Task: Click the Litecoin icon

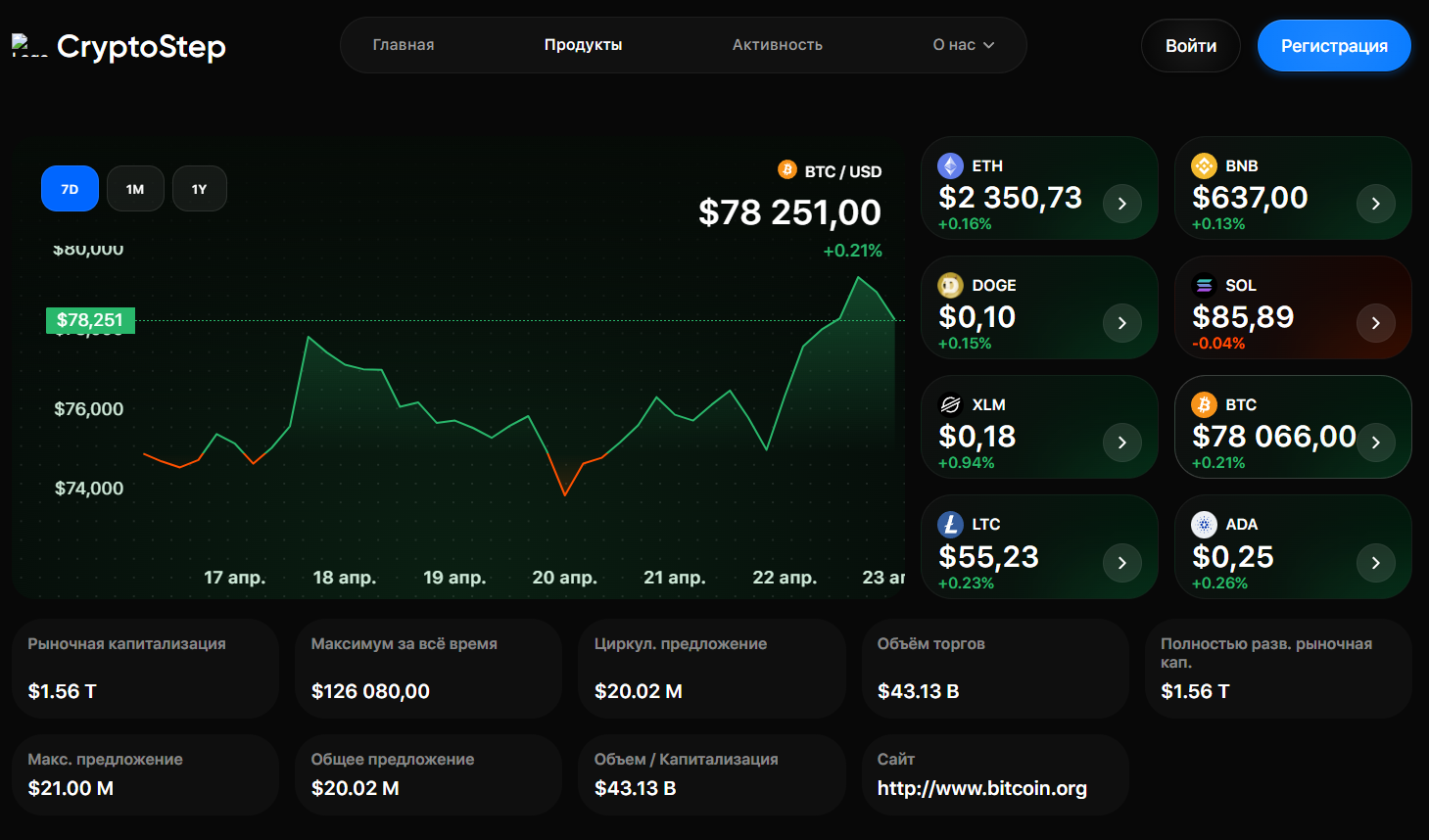Action: 950,525
